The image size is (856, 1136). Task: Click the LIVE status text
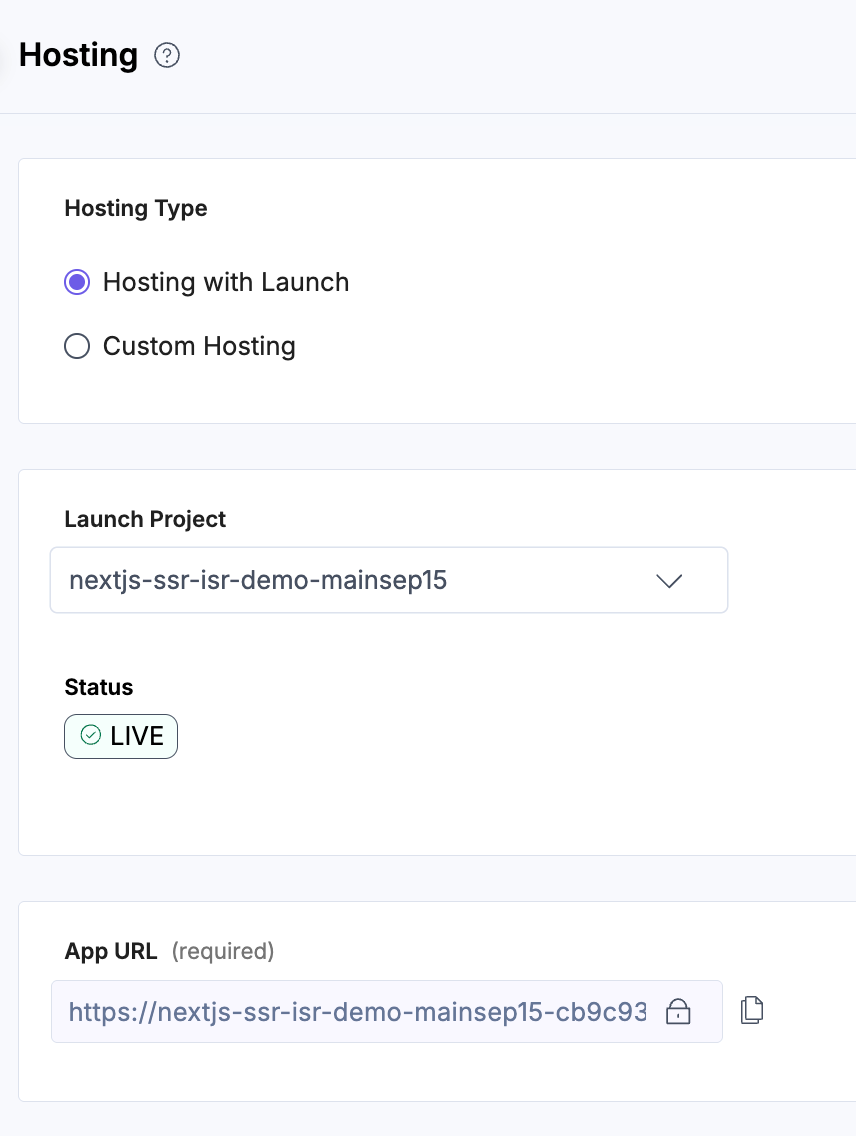pos(137,736)
